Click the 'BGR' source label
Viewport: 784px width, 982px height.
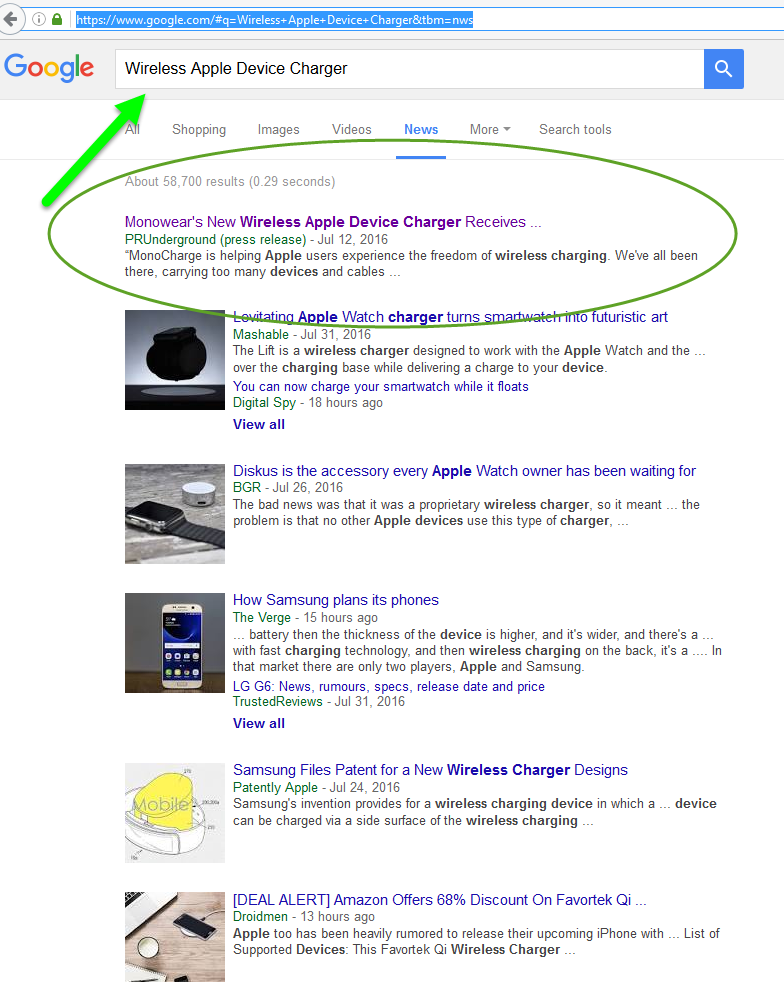coord(247,487)
